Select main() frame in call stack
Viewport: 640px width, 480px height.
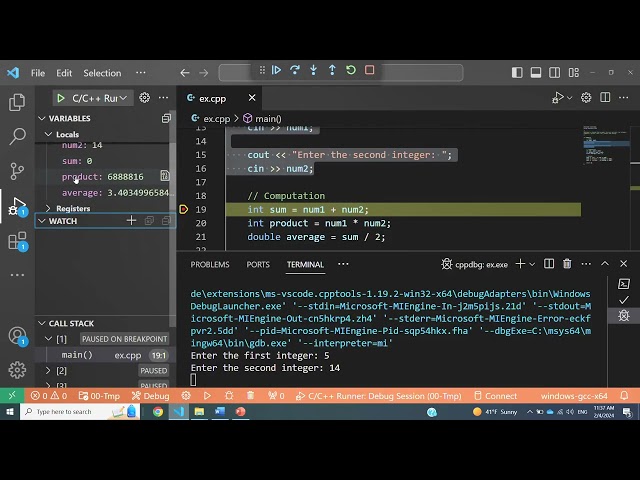[106, 355]
